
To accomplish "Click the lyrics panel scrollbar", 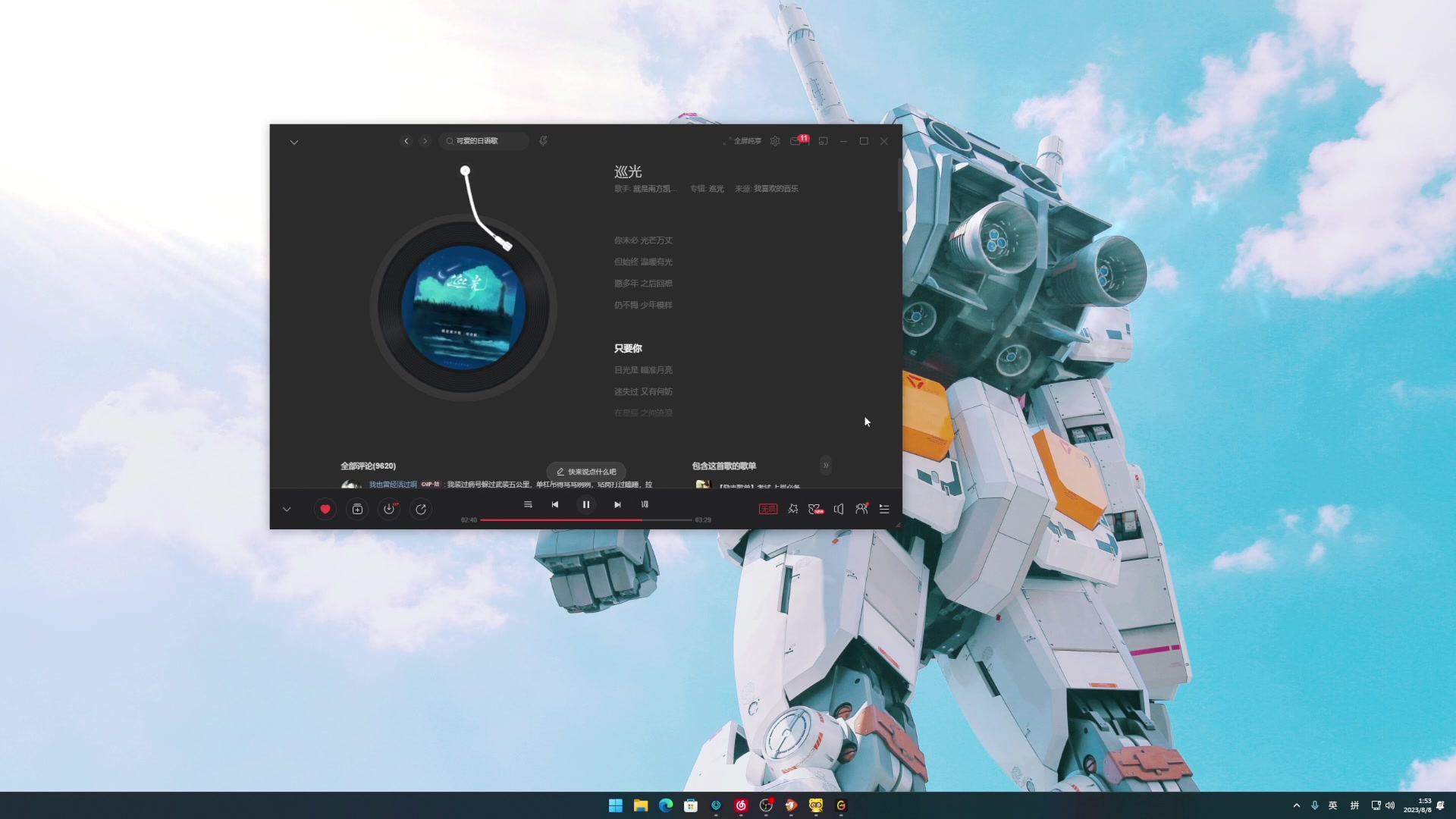I will (899, 186).
